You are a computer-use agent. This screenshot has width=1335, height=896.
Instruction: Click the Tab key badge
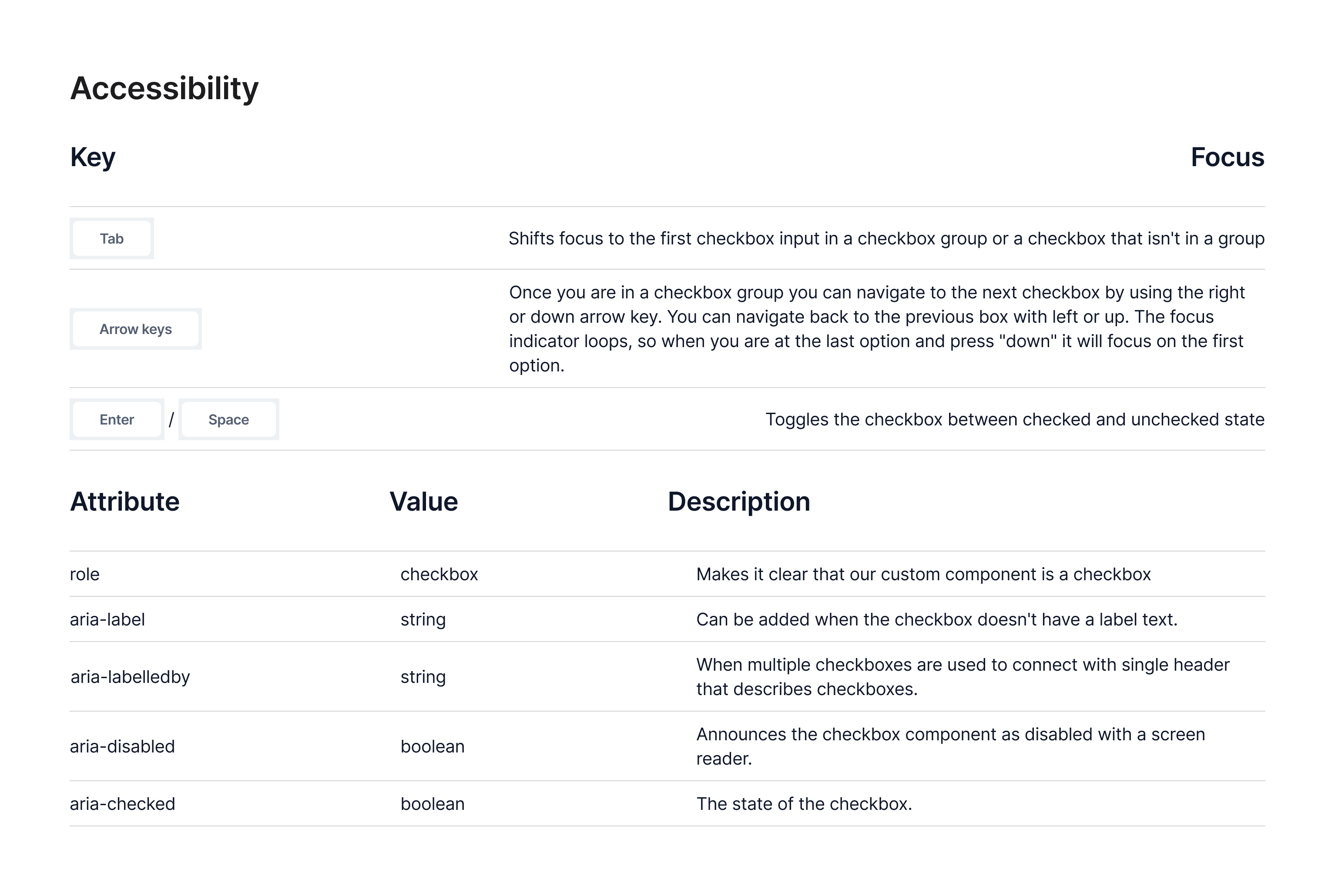pyautogui.click(x=111, y=238)
